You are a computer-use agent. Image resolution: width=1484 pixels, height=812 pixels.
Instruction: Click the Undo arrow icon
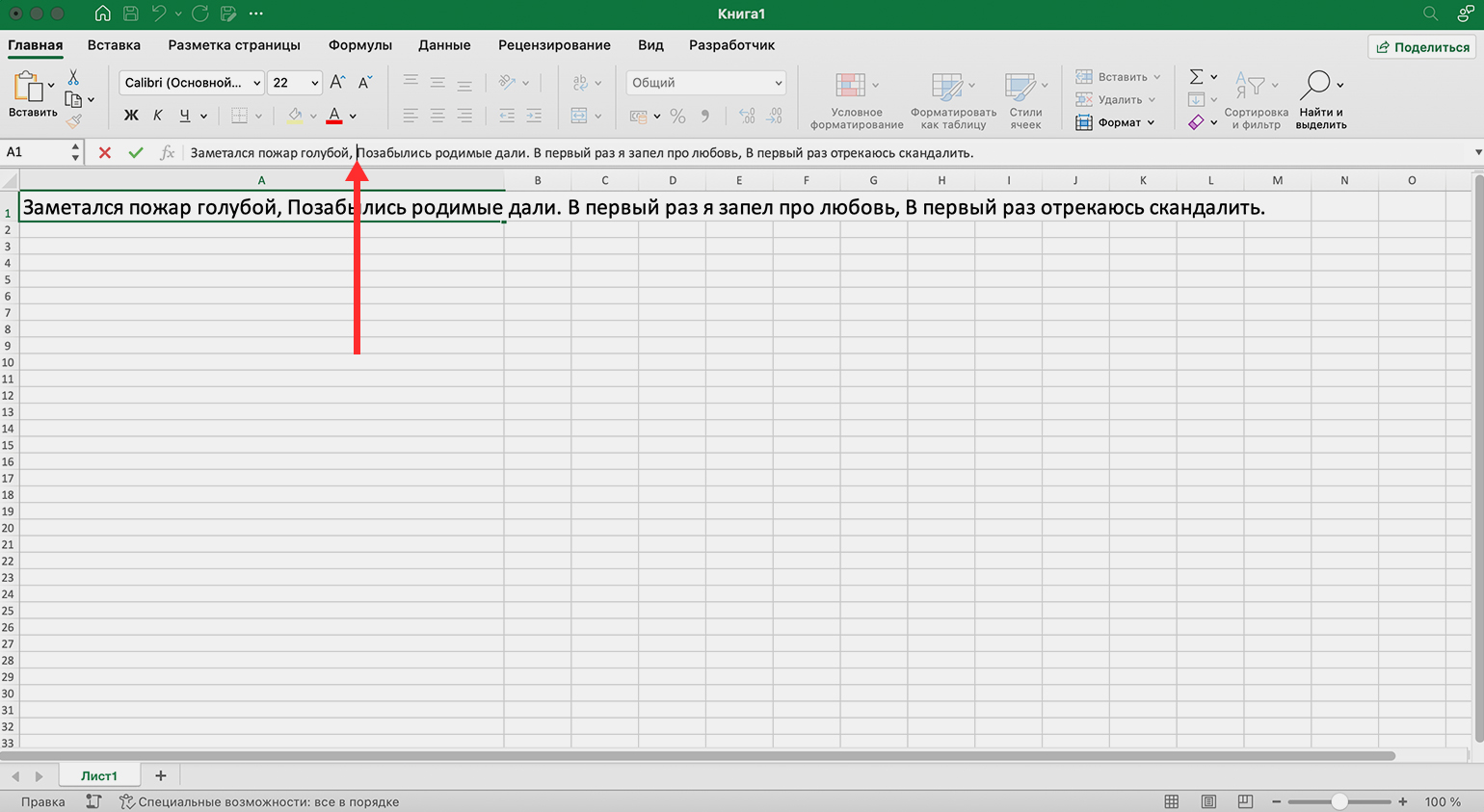(159, 13)
